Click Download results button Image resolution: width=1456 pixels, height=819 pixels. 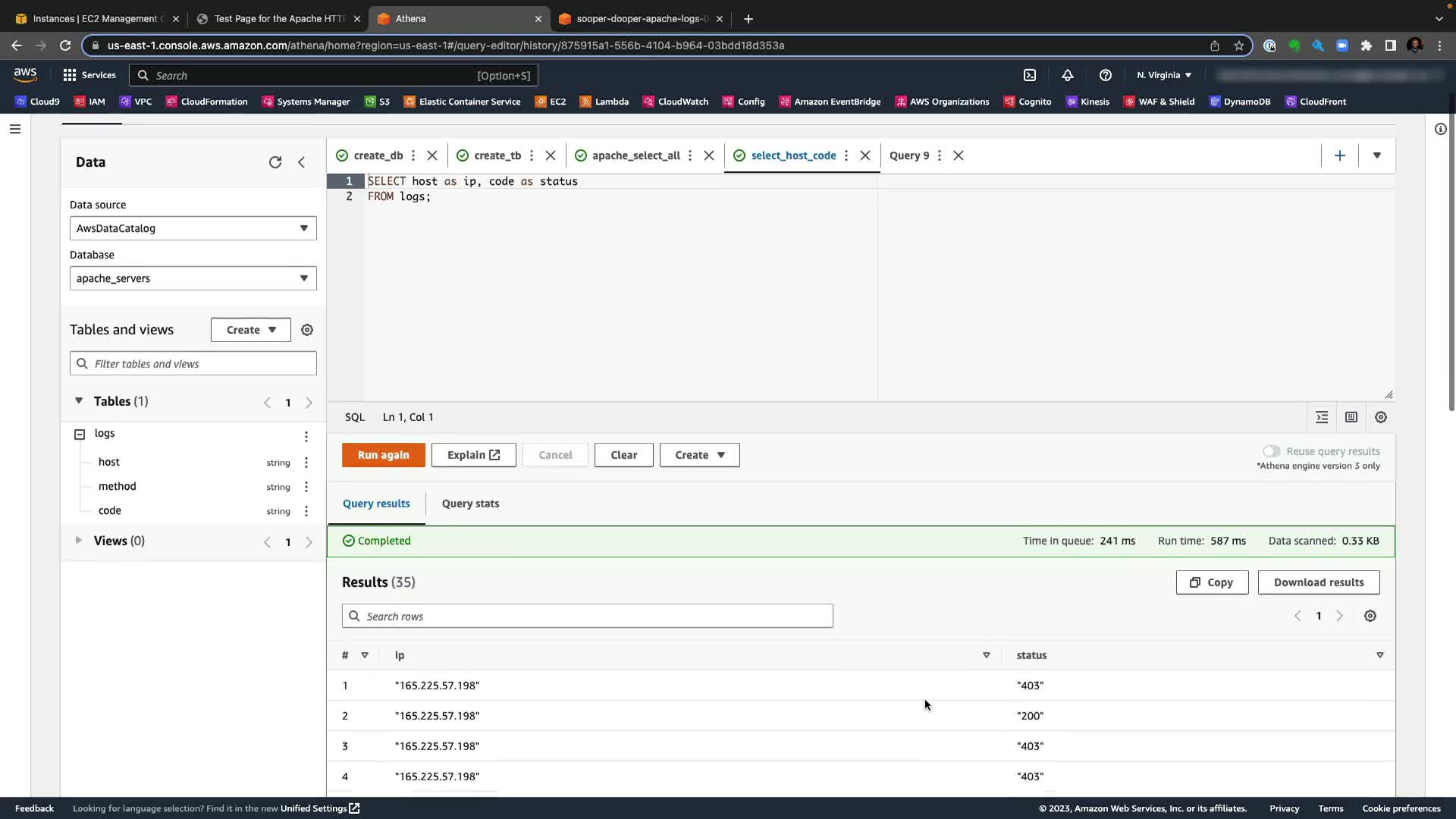[1318, 582]
